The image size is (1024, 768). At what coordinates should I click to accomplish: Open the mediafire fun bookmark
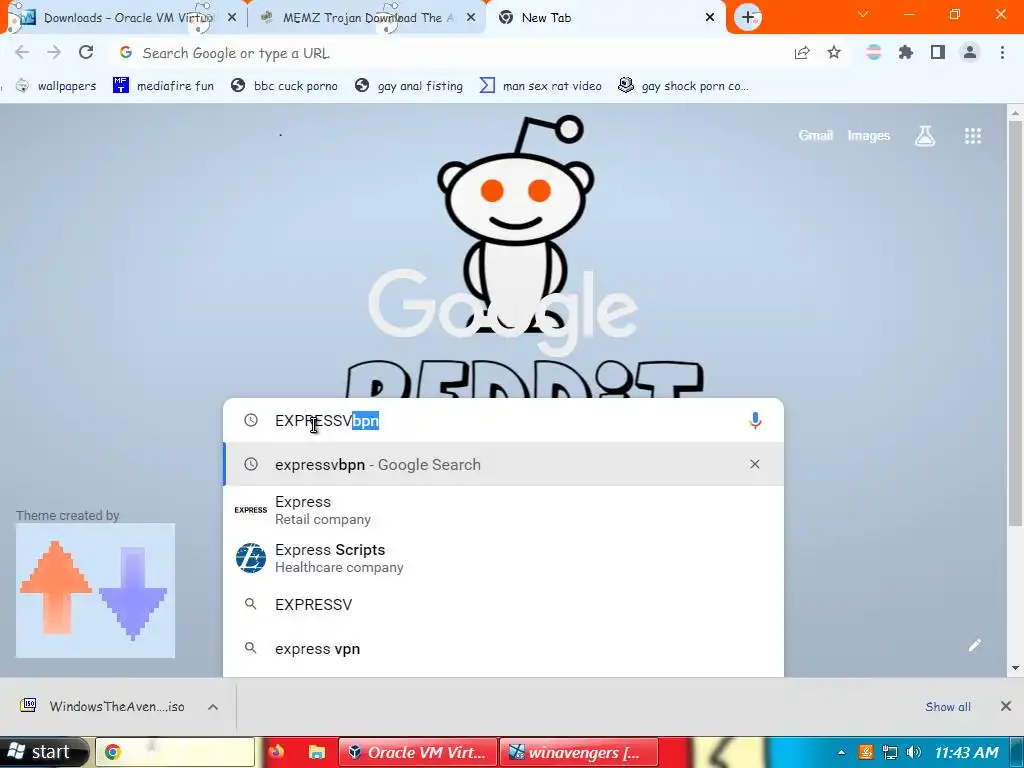click(x=163, y=86)
